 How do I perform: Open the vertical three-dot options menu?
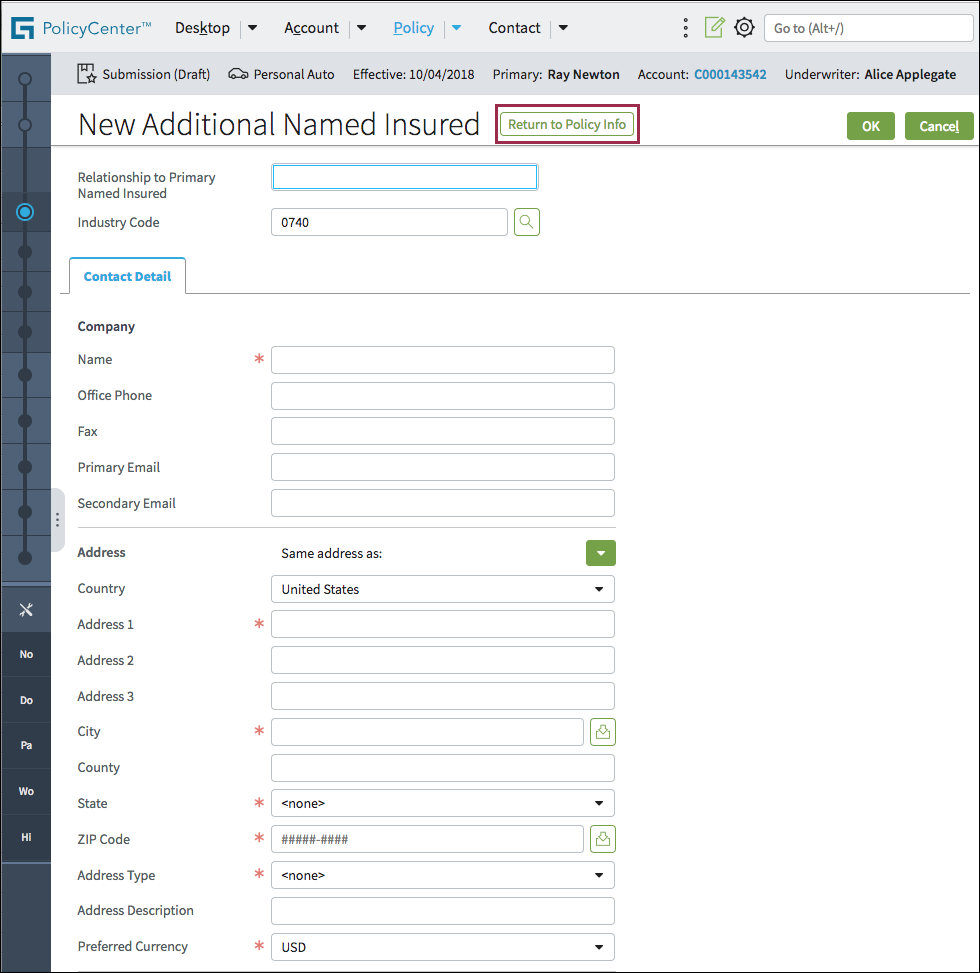[x=685, y=28]
